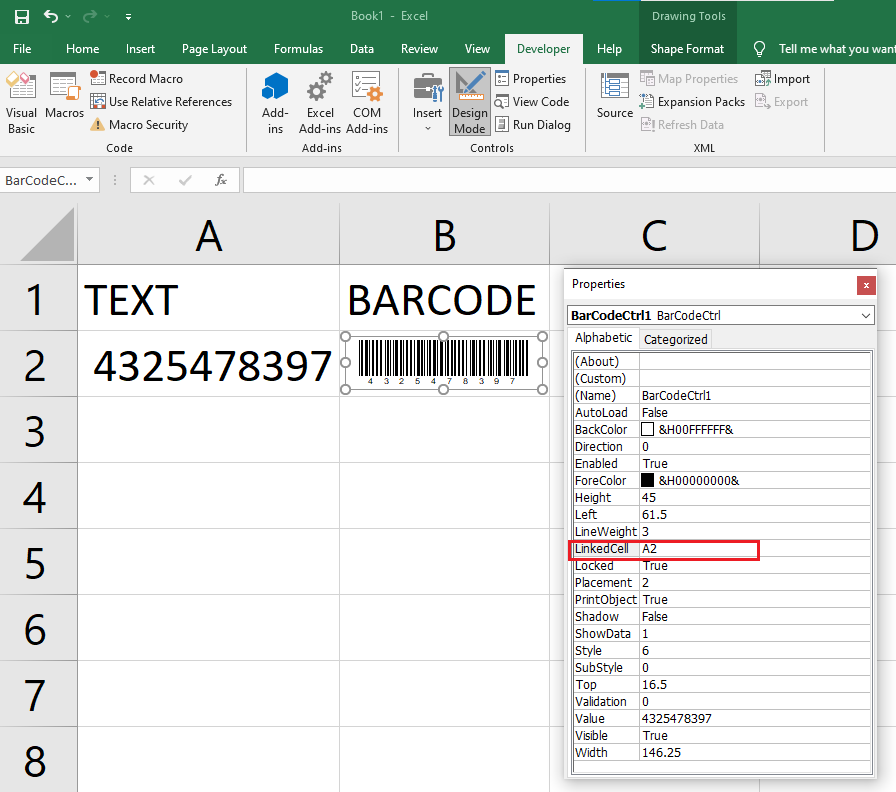This screenshot has width=896, height=792.
Task: Open COM Add-ins dialog
Action: pyautogui.click(x=367, y=103)
